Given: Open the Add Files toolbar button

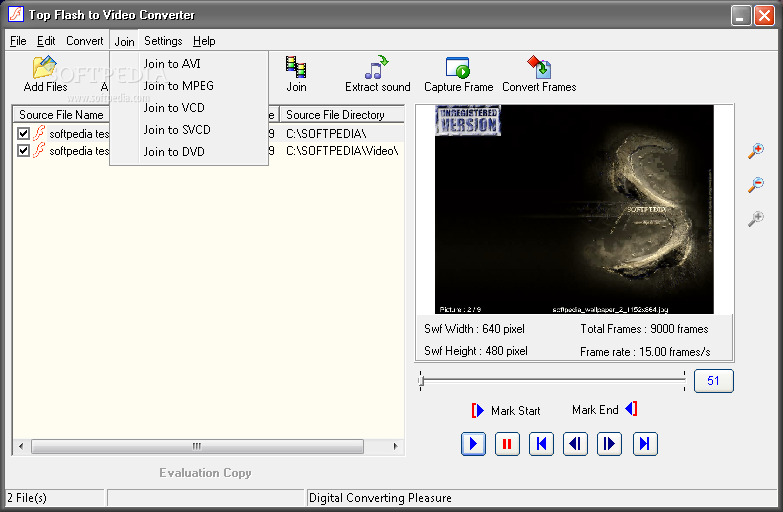Looking at the screenshot, I should 45,74.
